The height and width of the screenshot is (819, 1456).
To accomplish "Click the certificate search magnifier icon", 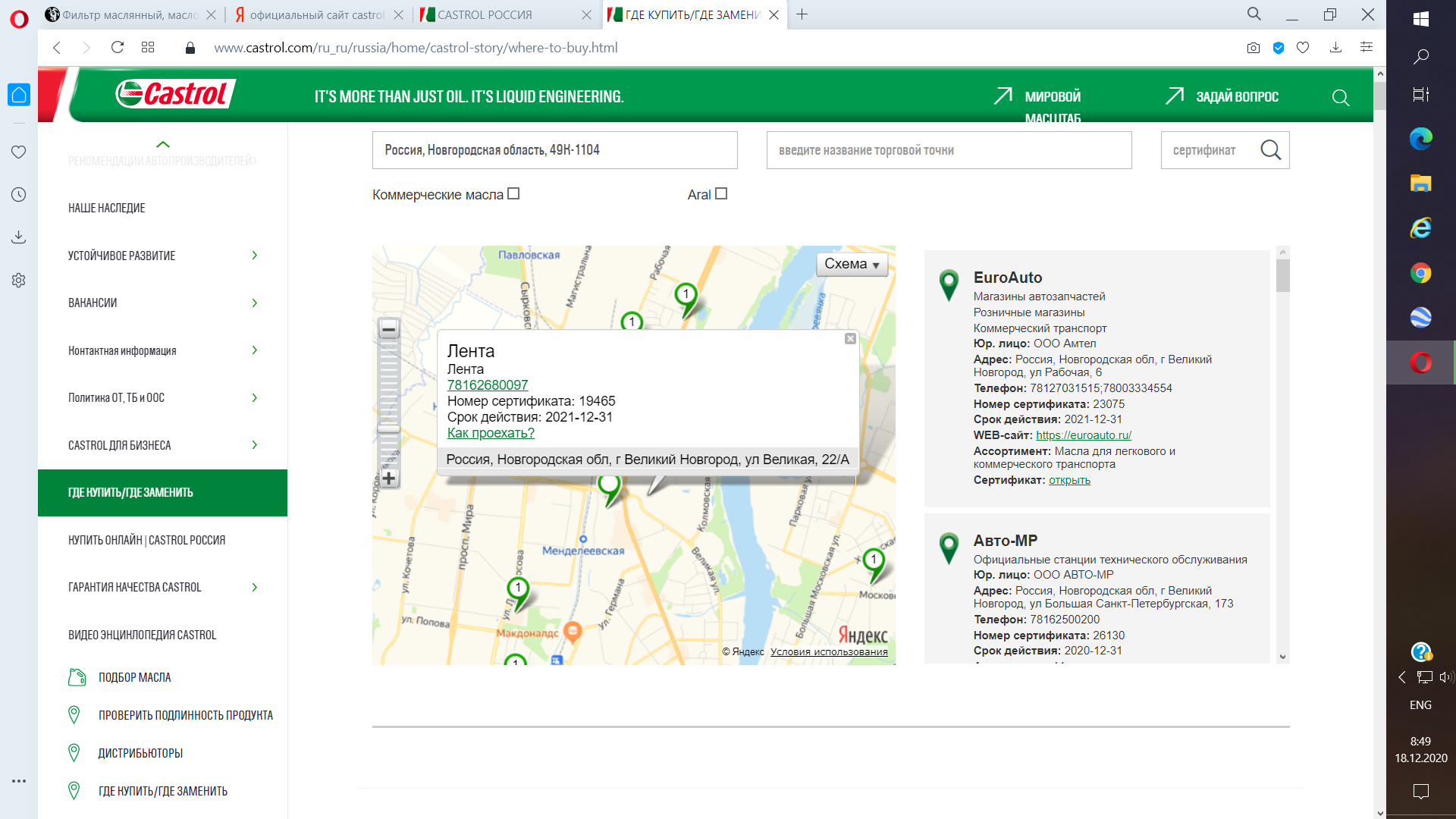I will click(x=1270, y=150).
